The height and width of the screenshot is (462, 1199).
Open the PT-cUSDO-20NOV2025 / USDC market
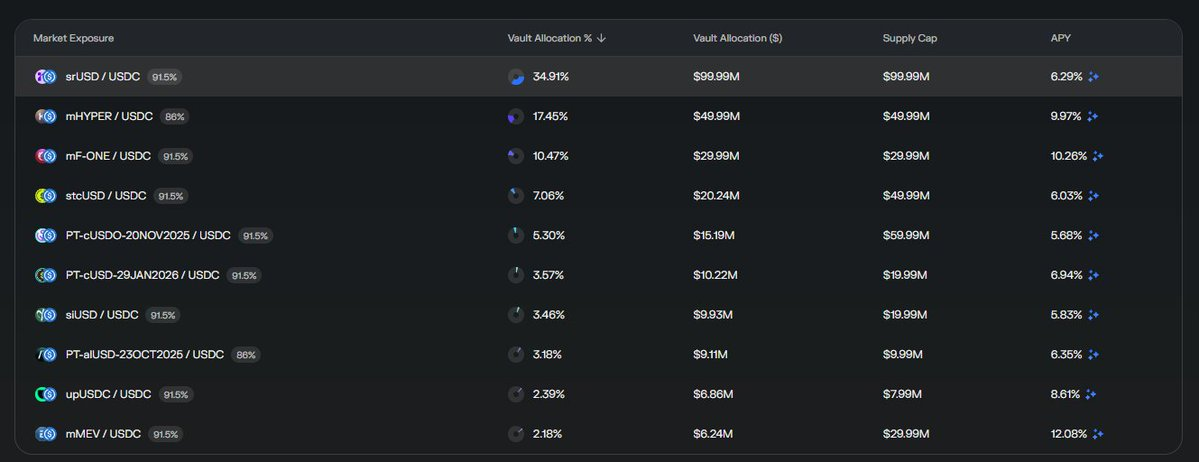[x=148, y=236]
